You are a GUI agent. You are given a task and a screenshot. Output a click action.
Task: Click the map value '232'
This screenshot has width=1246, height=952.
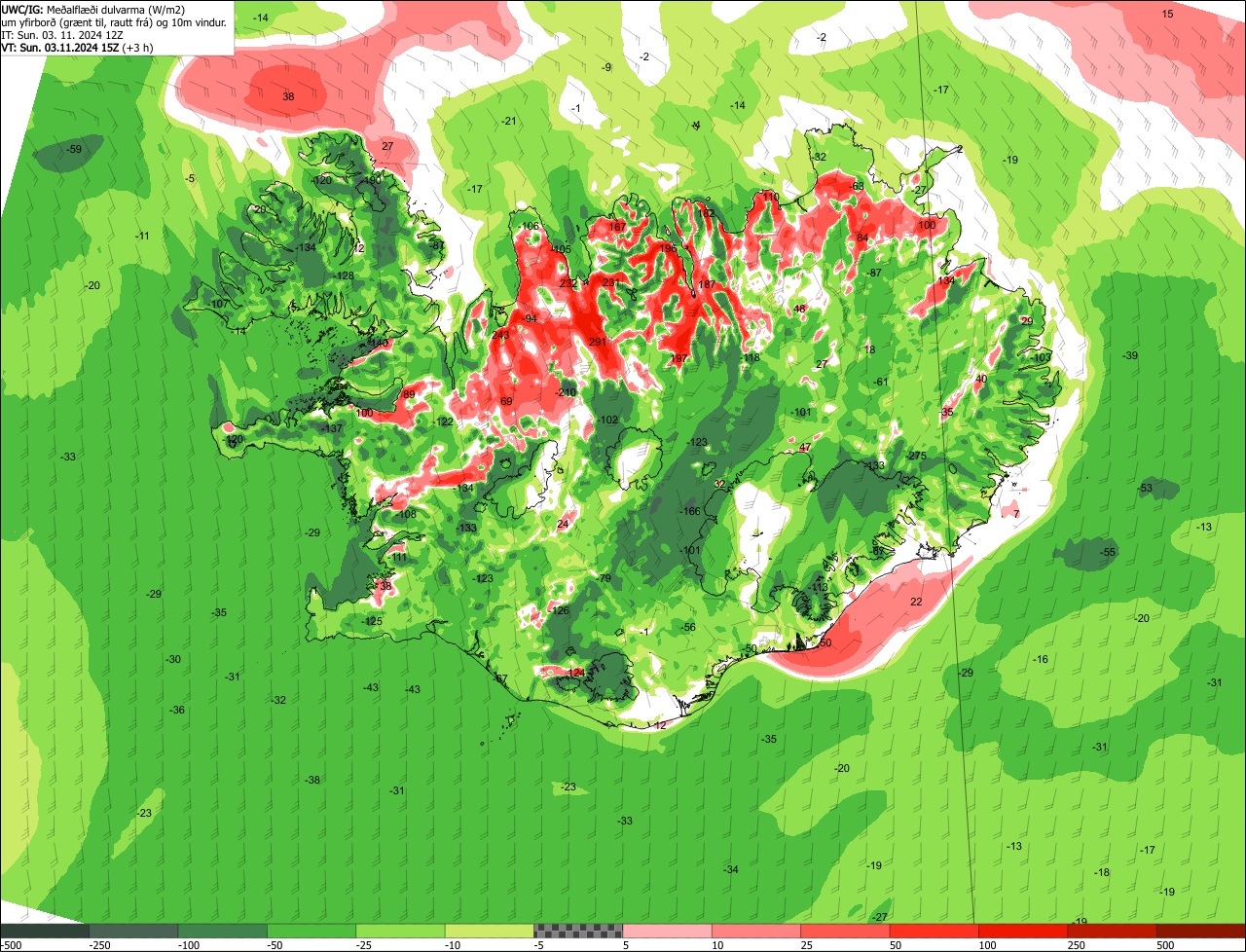568,283
